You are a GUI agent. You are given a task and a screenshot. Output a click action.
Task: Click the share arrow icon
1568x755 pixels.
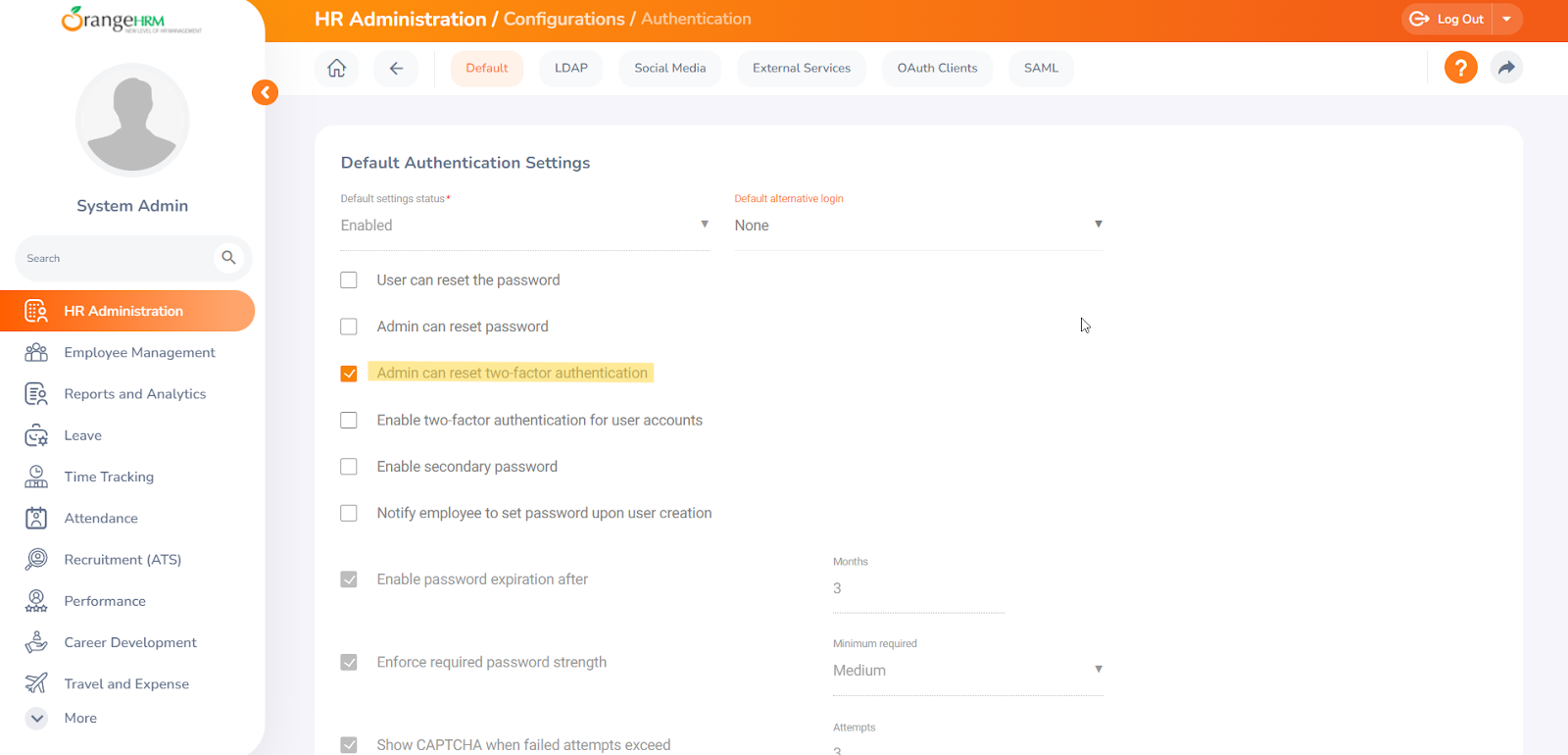[x=1506, y=68]
